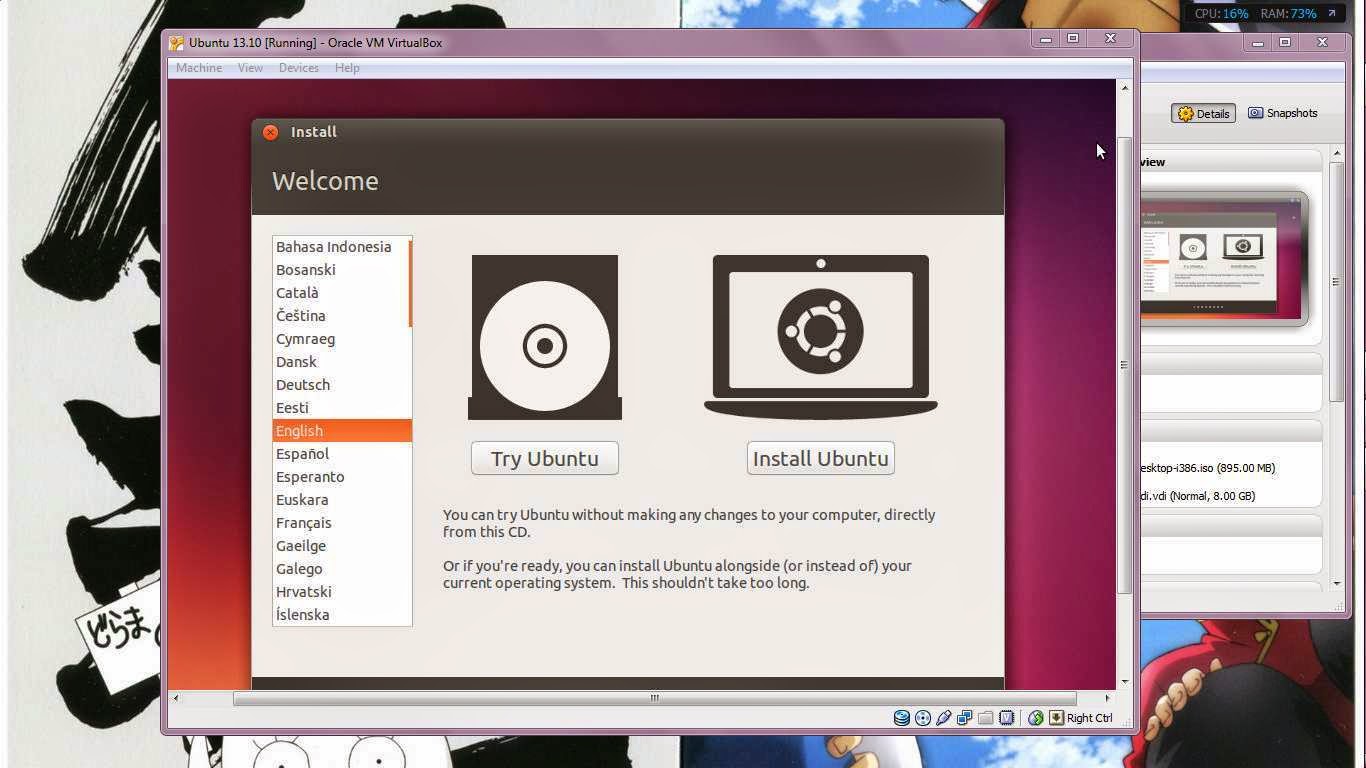Click the shared folders status icon
The image size is (1366, 768).
coord(985,718)
